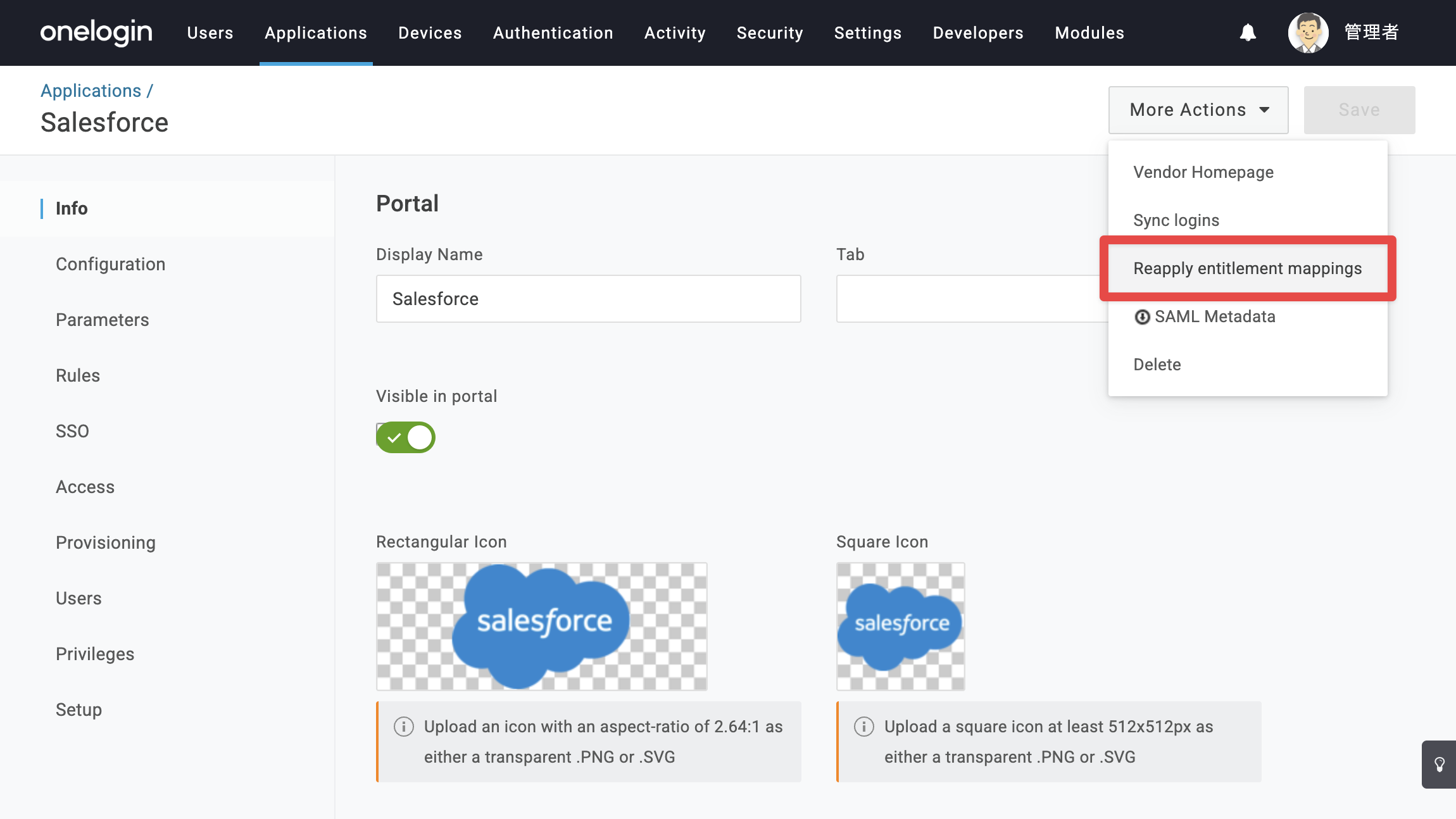The width and height of the screenshot is (1456, 819).
Task: Click the Display Name input field
Action: click(589, 299)
